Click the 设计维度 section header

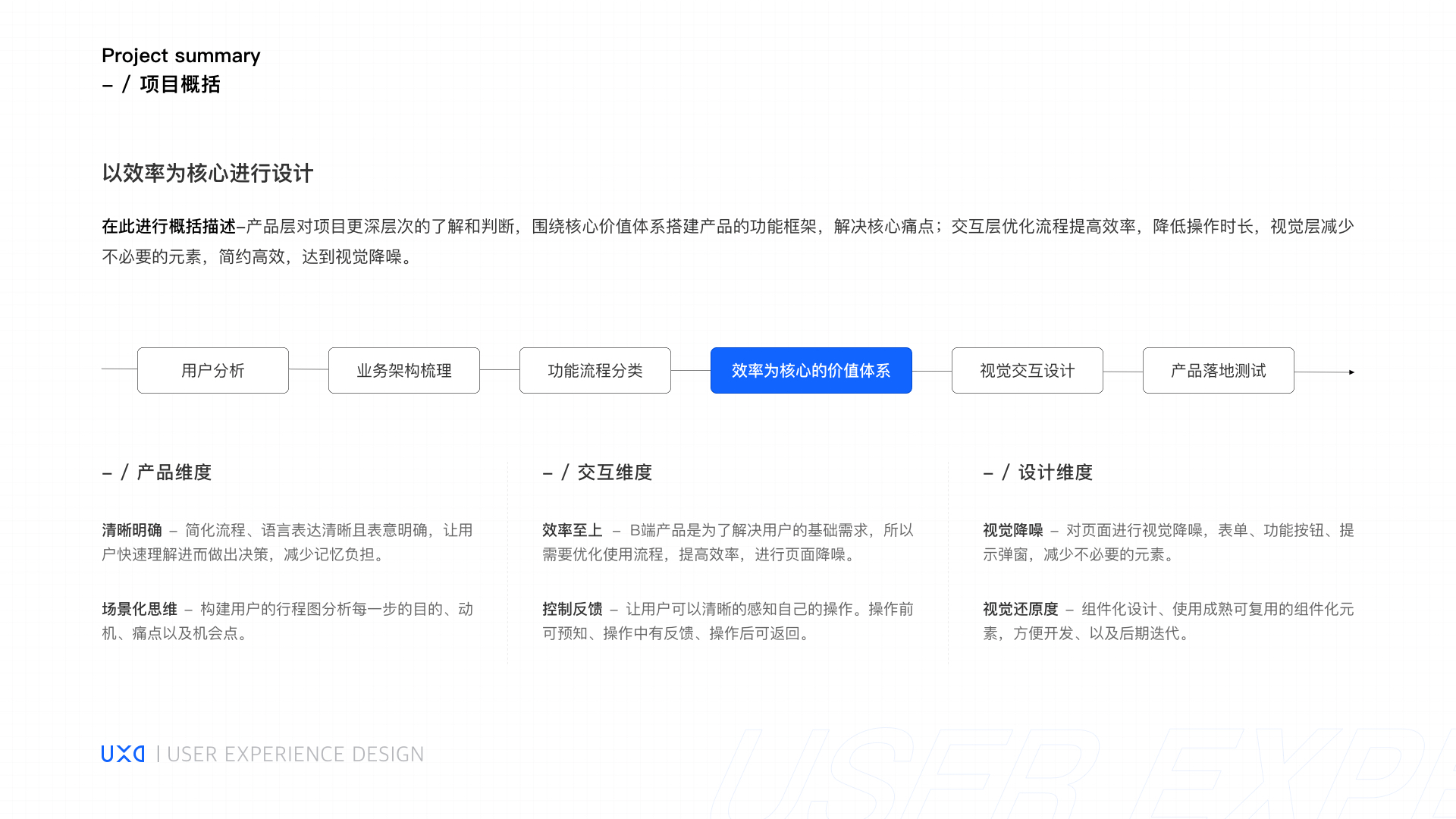coord(1038,472)
